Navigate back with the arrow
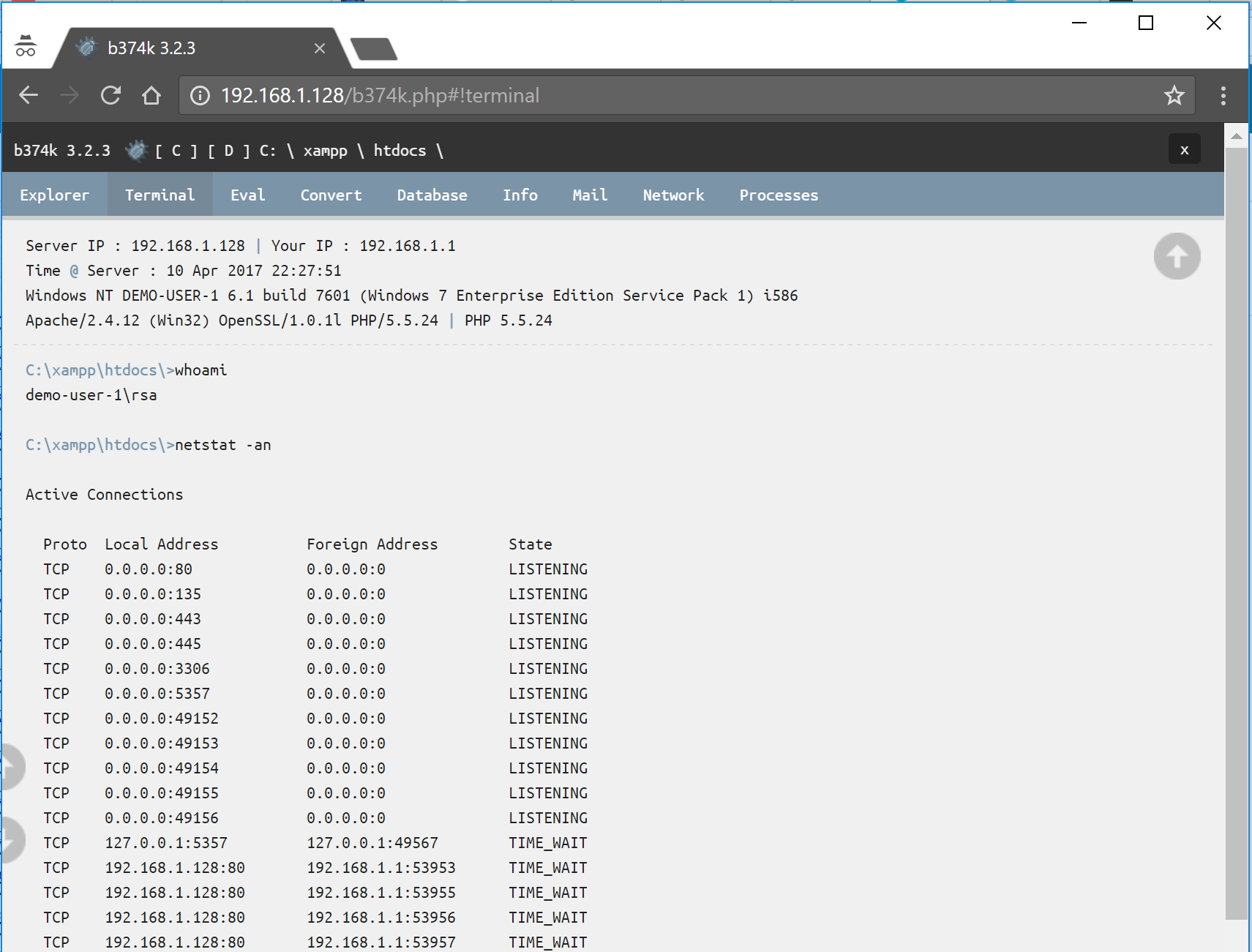Screen dimensions: 1252x952 coord(28,95)
